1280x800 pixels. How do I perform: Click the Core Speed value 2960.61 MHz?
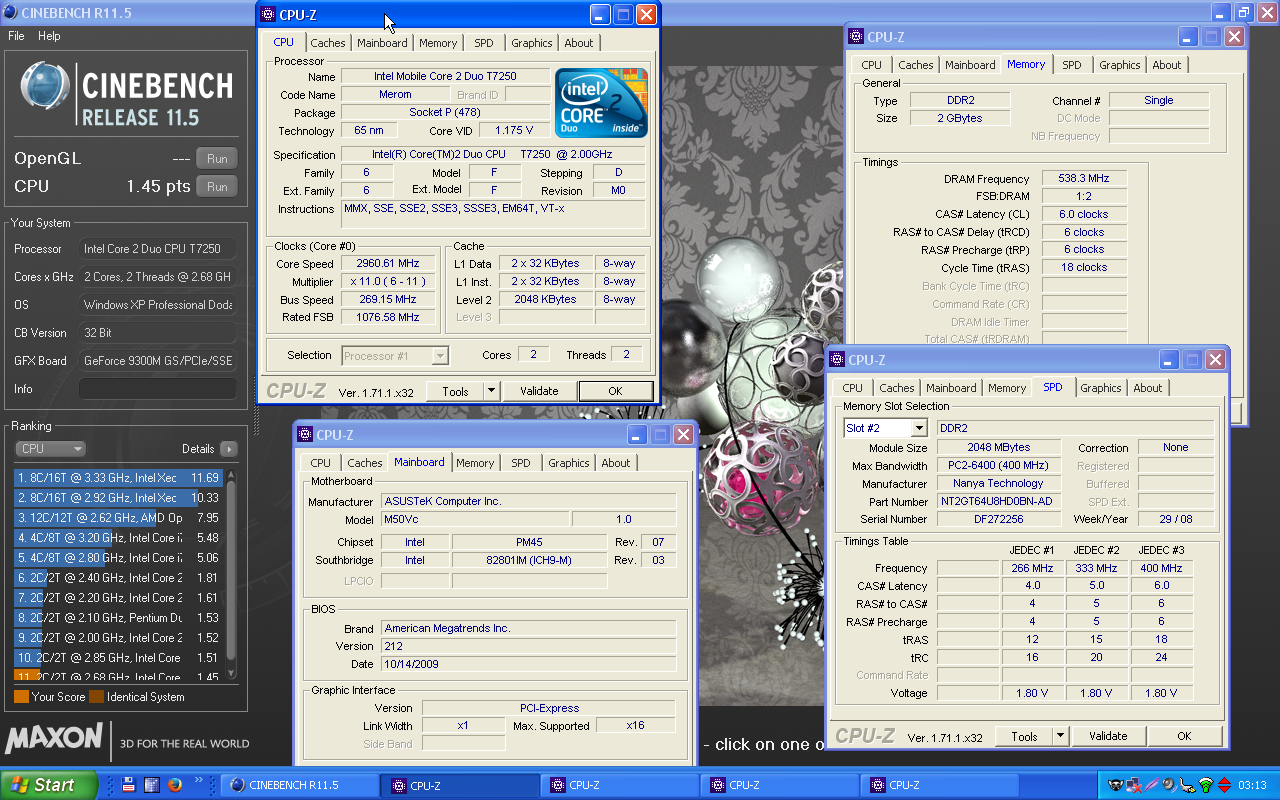pyautogui.click(x=389, y=263)
